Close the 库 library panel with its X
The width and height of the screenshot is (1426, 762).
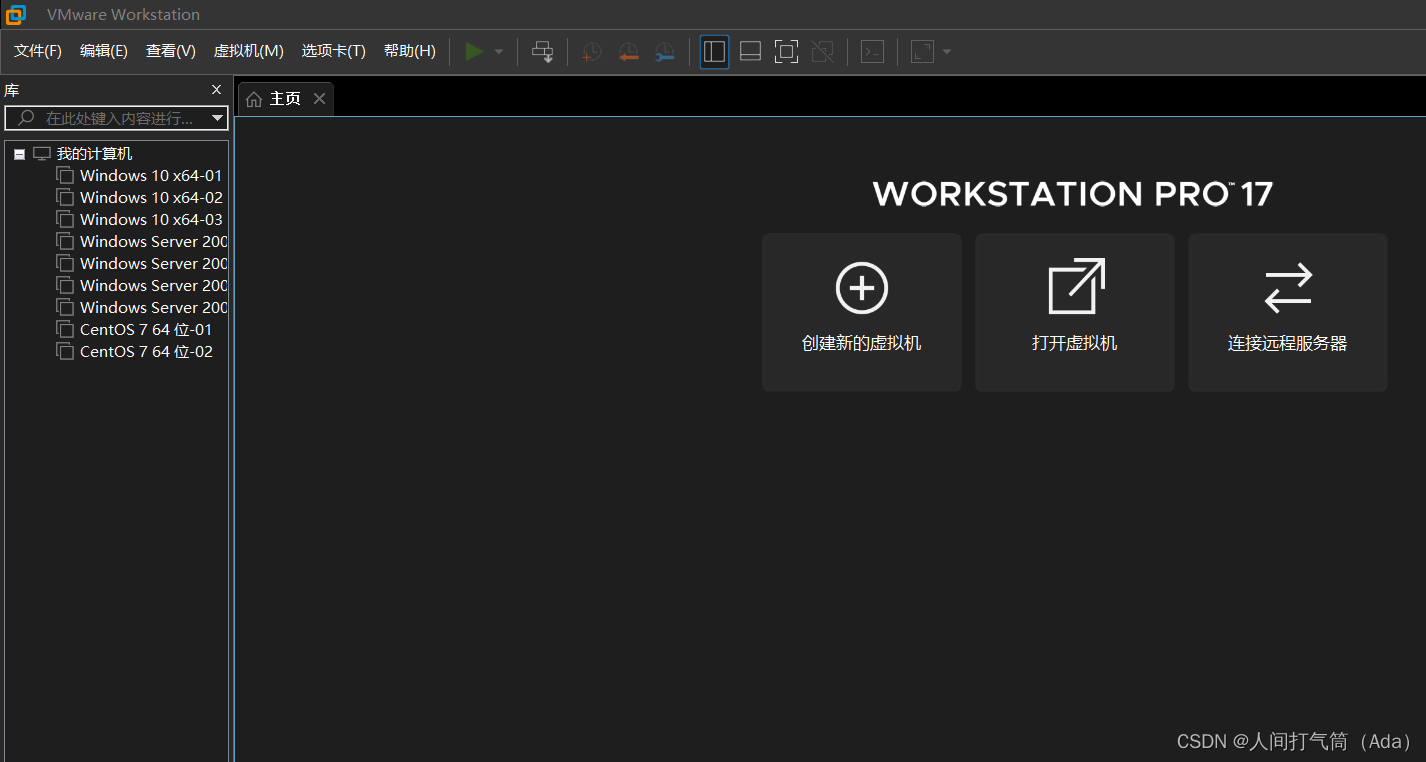(x=217, y=90)
